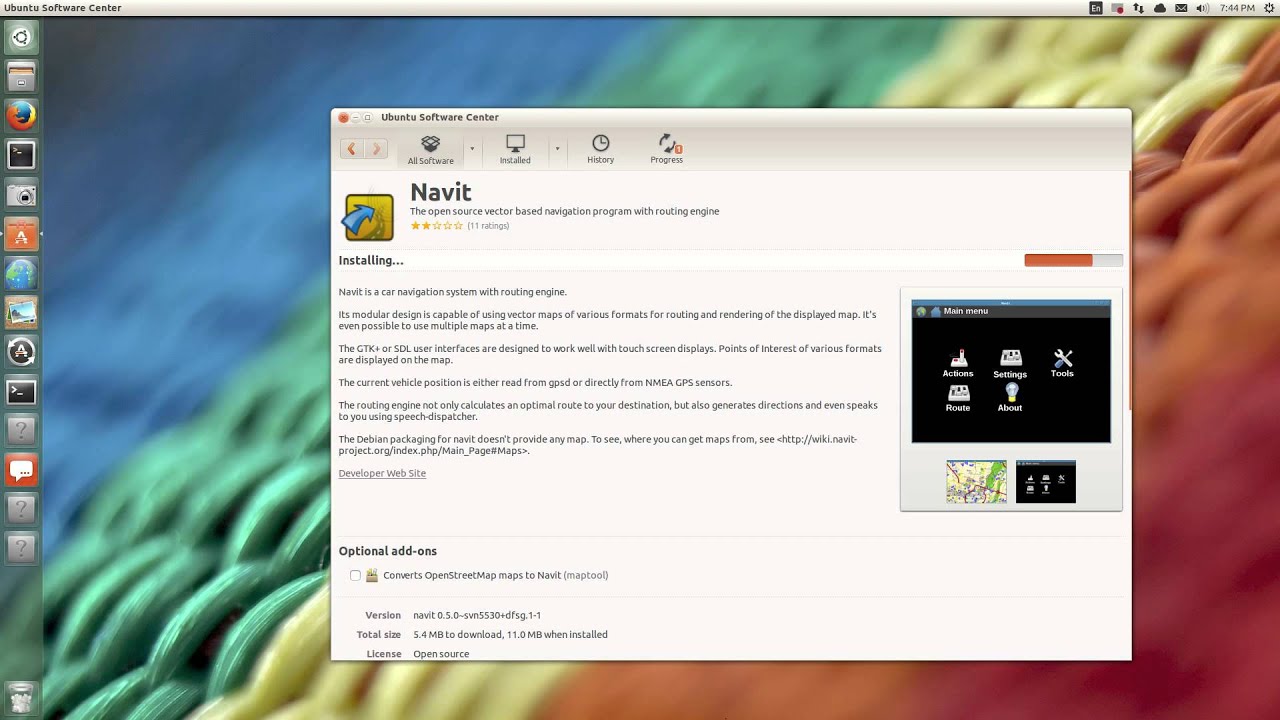Open the All Software section
The width and height of the screenshot is (1280, 720).
(430, 150)
